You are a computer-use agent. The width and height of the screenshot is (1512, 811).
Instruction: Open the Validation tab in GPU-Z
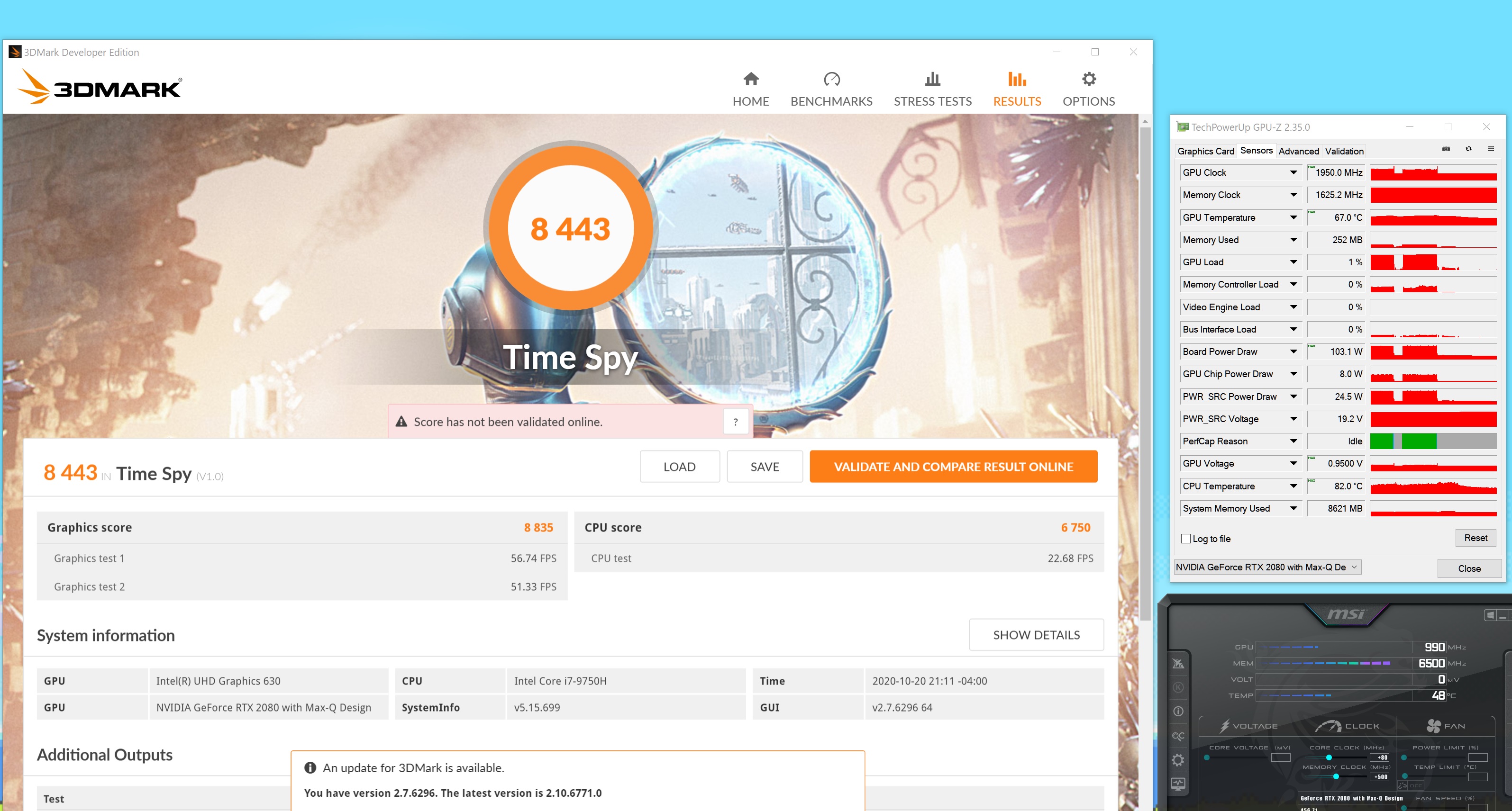pyautogui.click(x=1344, y=151)
